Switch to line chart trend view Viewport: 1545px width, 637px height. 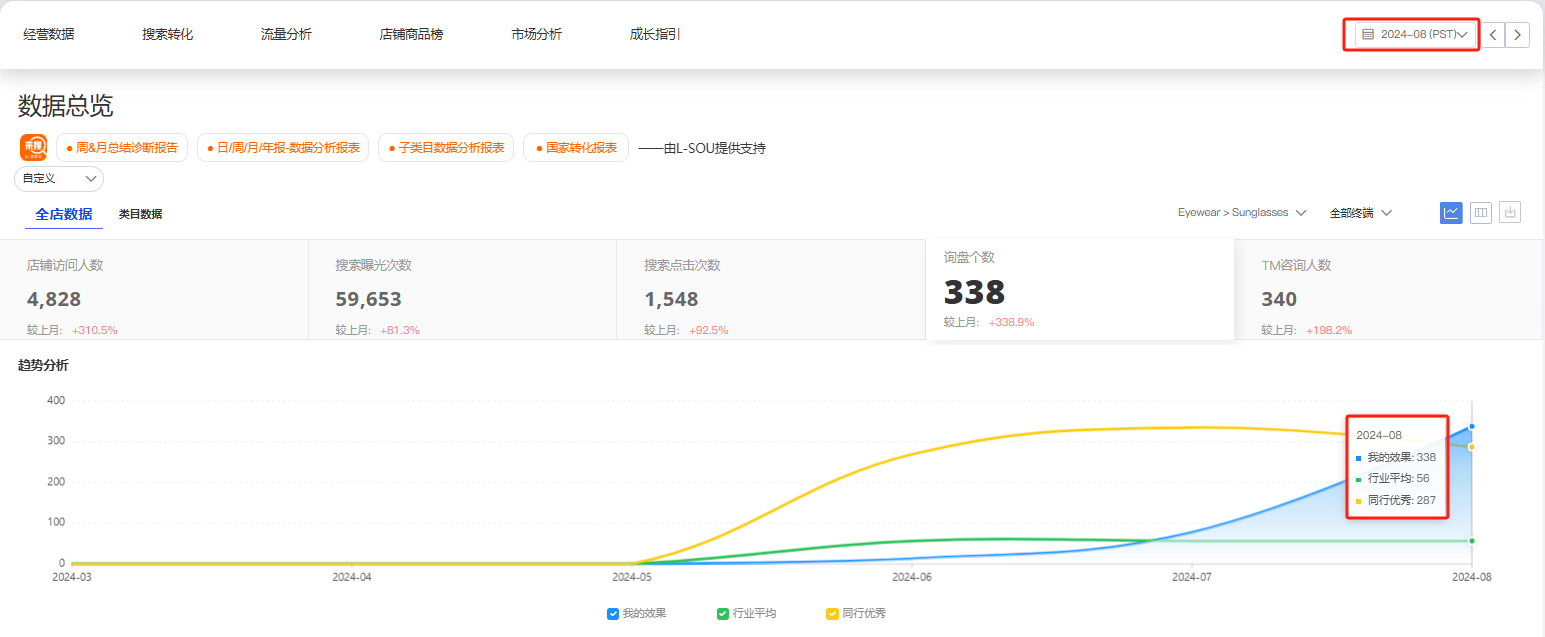pos(1451,212)
